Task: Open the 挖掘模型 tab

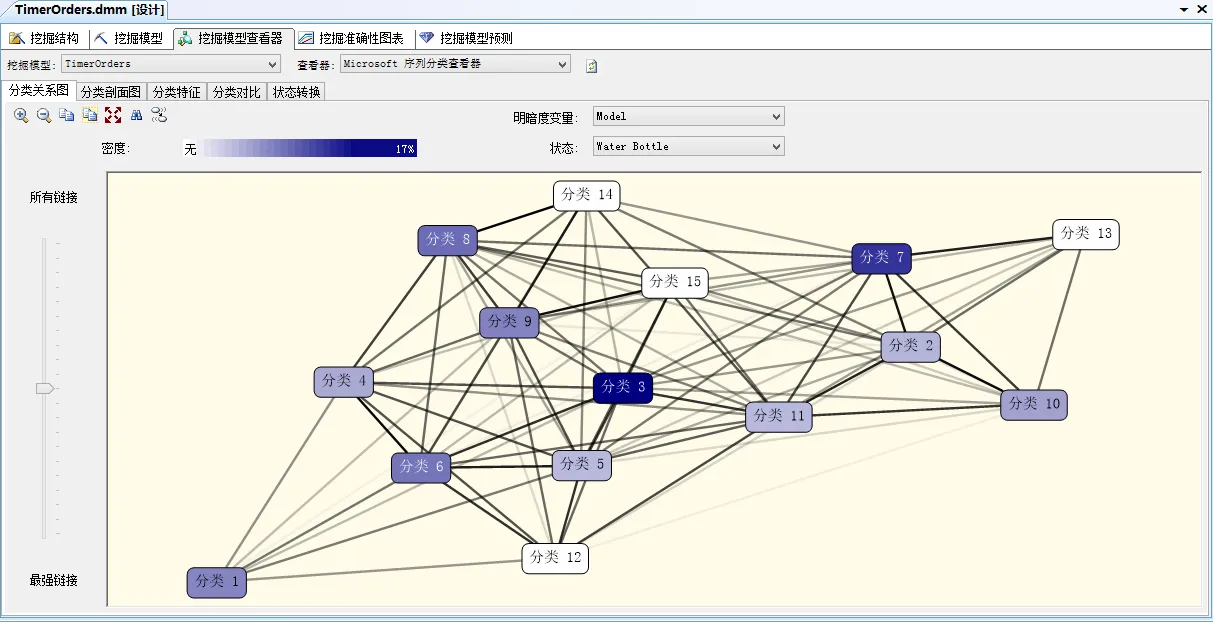Action: click(129, 39)
